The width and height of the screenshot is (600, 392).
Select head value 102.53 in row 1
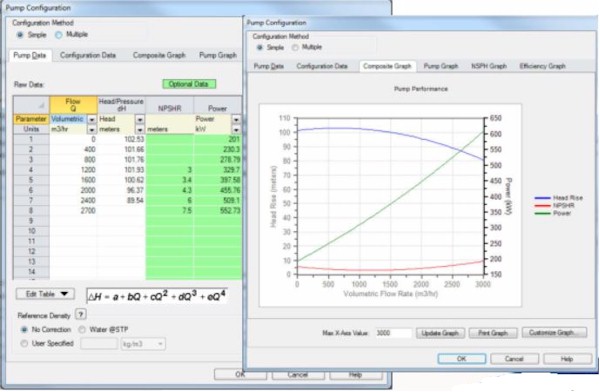click(x=121, y=139)
